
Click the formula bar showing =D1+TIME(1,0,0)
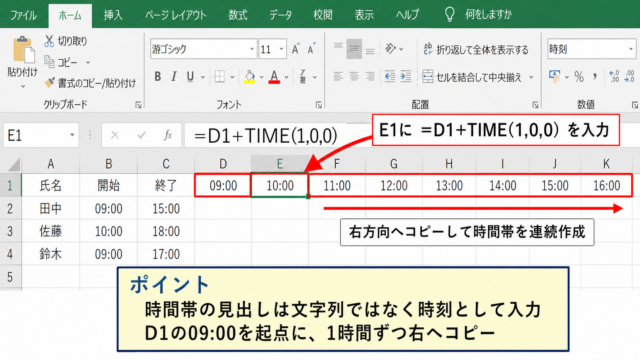[278, 136]
